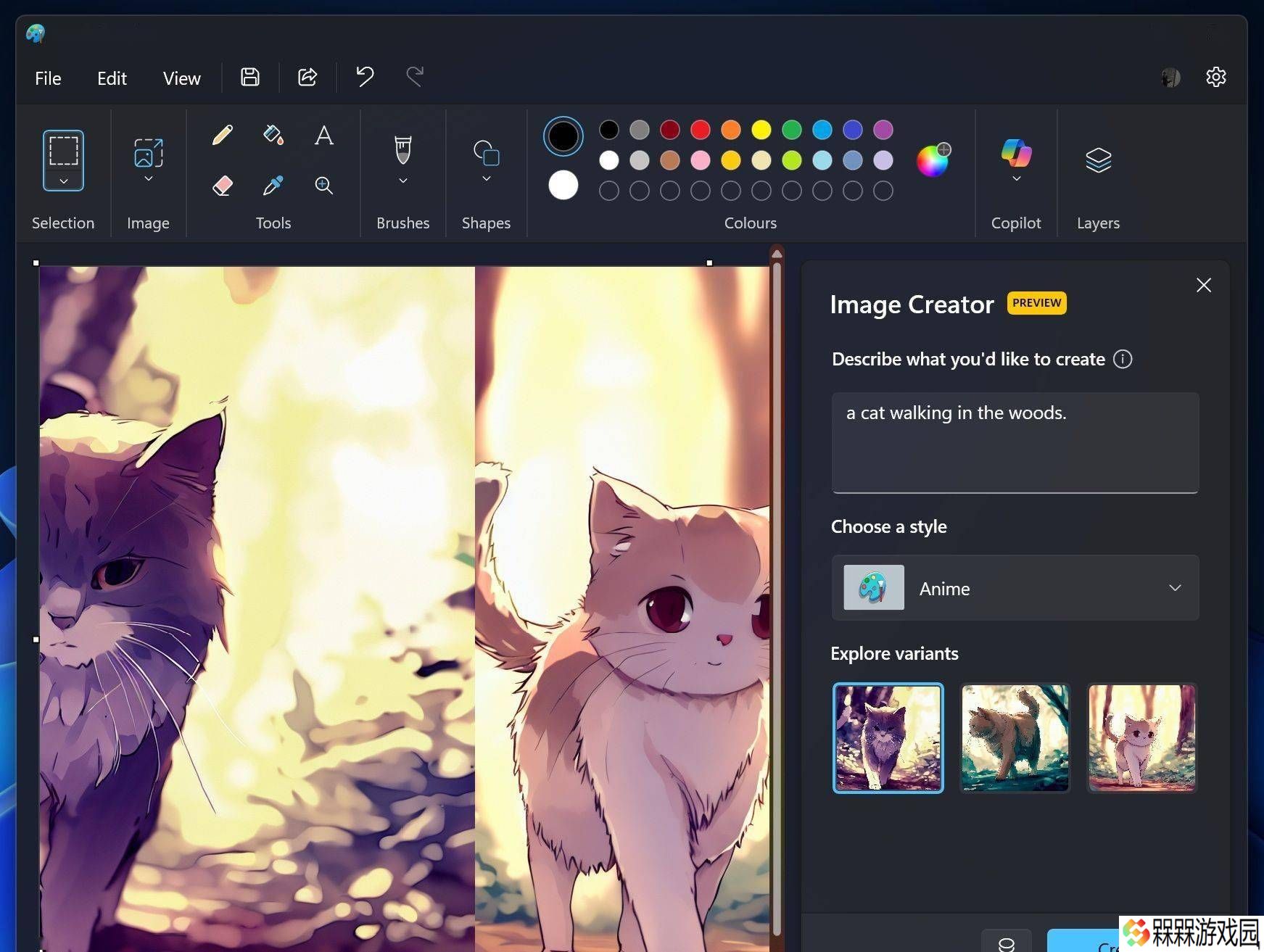Viewport: 1264px width, 952px height.
Task: Pick the yellow colour swatch
Action: click(761, 130)
